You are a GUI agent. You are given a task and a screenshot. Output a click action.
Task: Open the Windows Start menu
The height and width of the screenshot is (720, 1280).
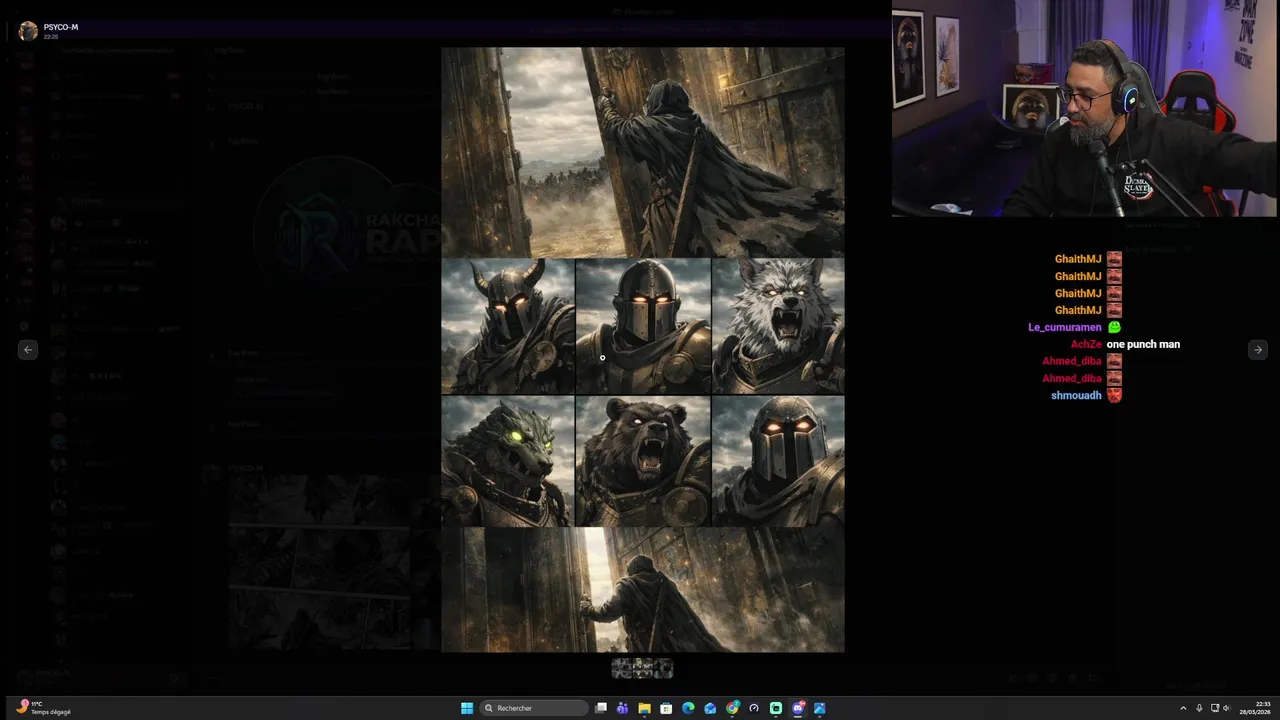pyautogui.click(x=467, y=708)
